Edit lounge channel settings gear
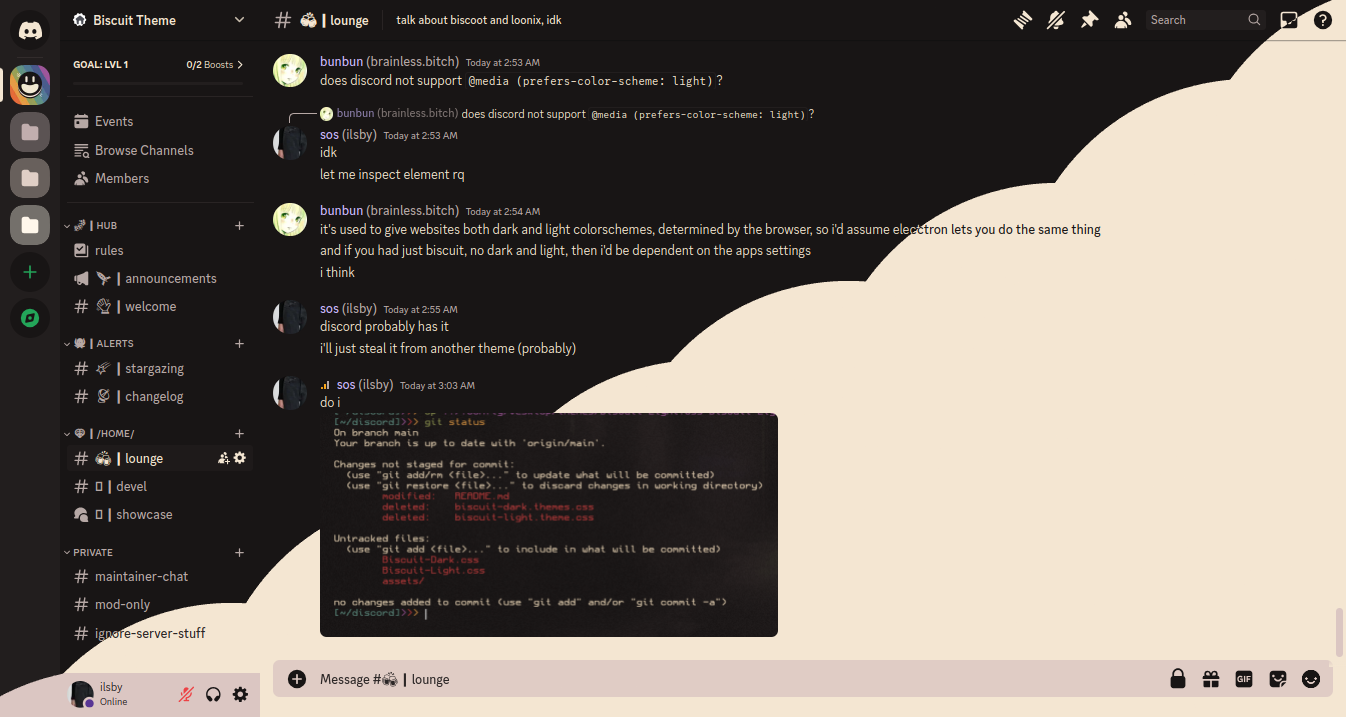Image resolution: width=1346 pixels, height=717 pixels. click(x=240, y=458)
